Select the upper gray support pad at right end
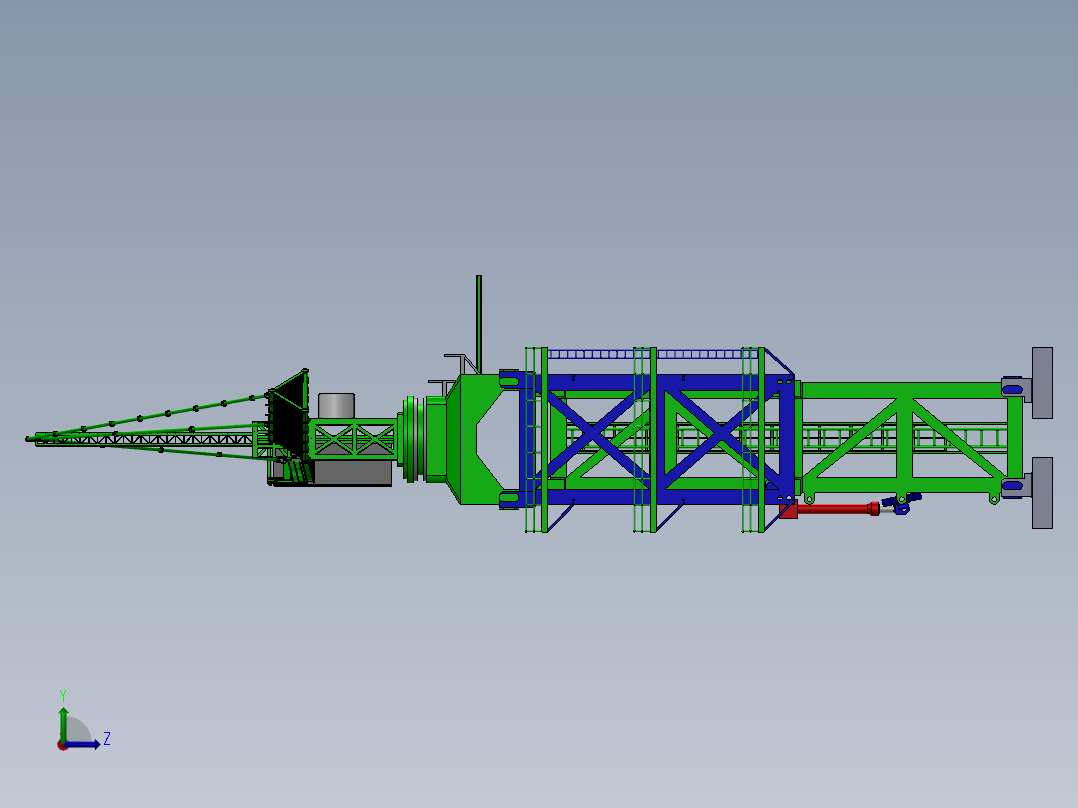 [x=1042, y=382]
